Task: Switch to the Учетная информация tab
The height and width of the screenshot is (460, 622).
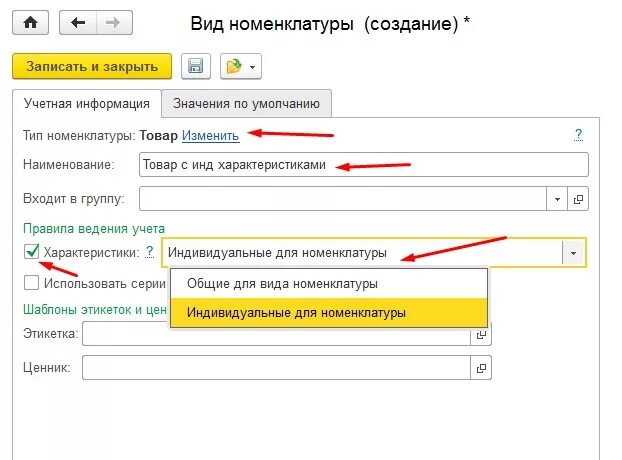Action: (x=87, y=104)
